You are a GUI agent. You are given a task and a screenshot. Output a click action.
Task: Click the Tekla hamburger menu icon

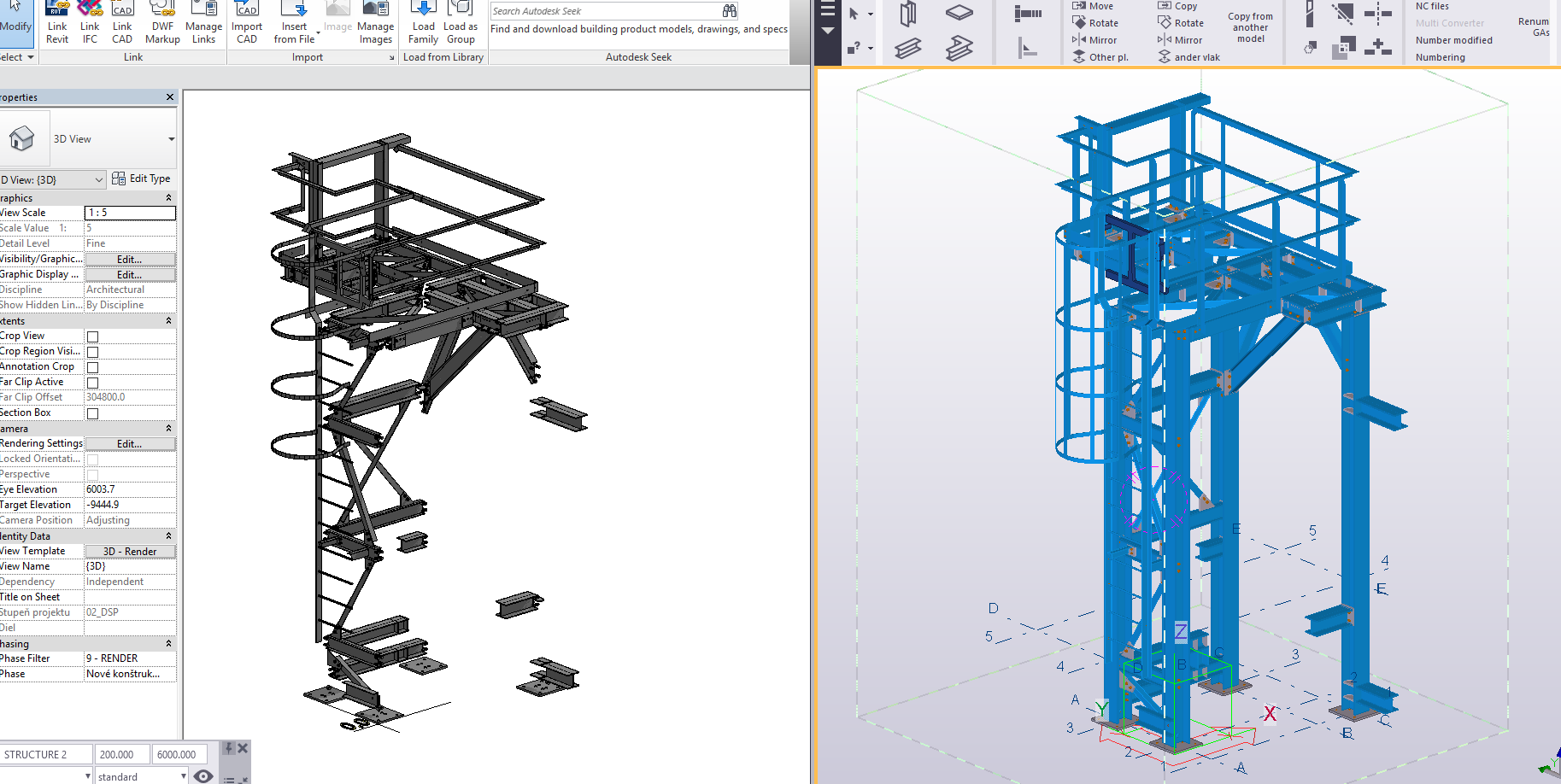click(827, 10)
